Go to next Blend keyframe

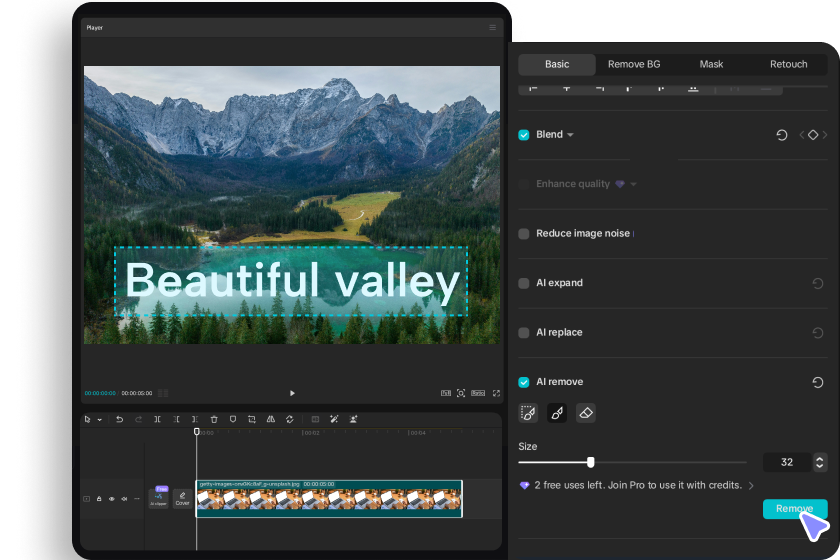(824, 135)
